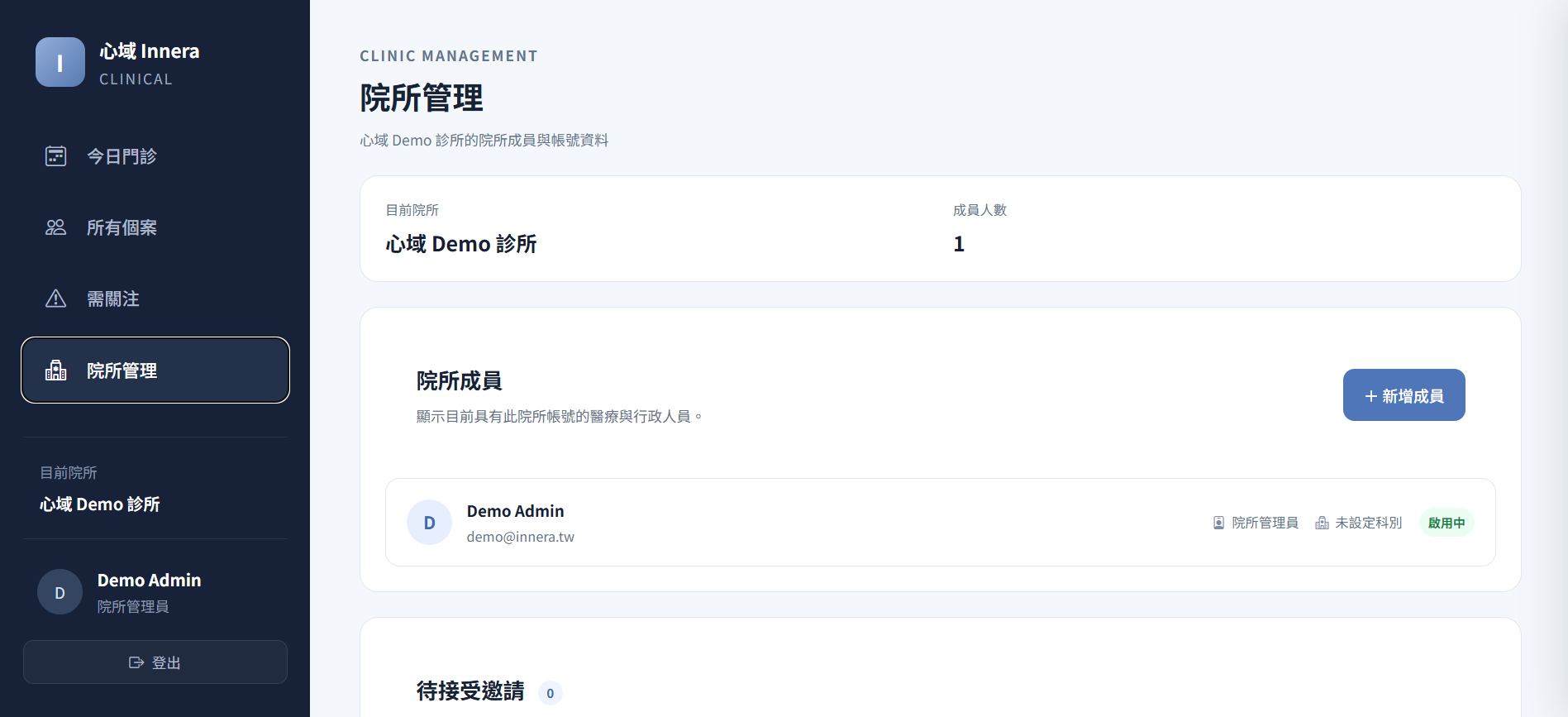Click 成員人數 label in summary card

click(x=980, y=210)
